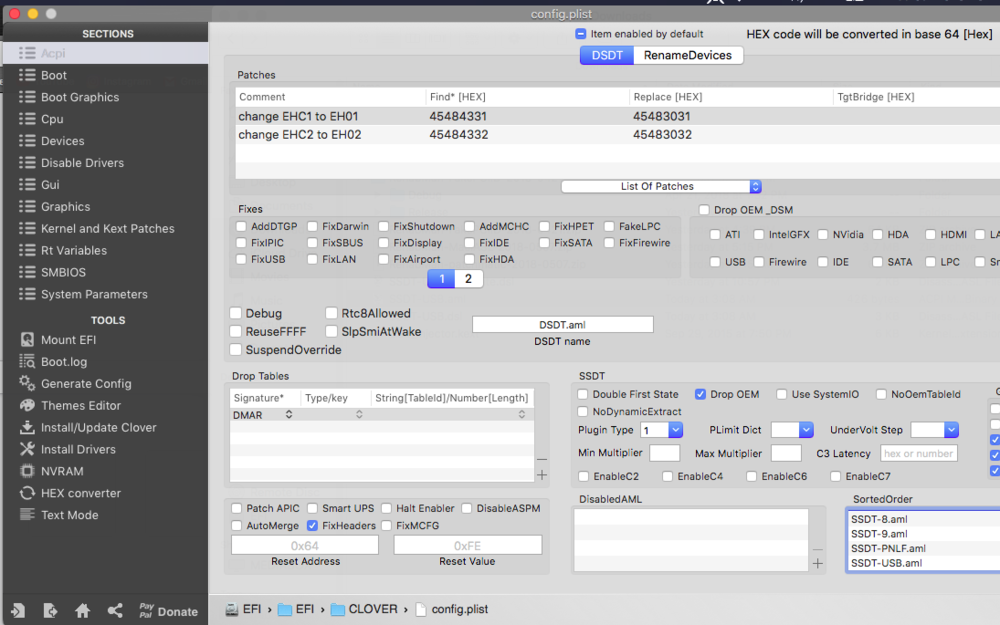
Task: Open Install/Update Clover tool
Action: point(27,428)
